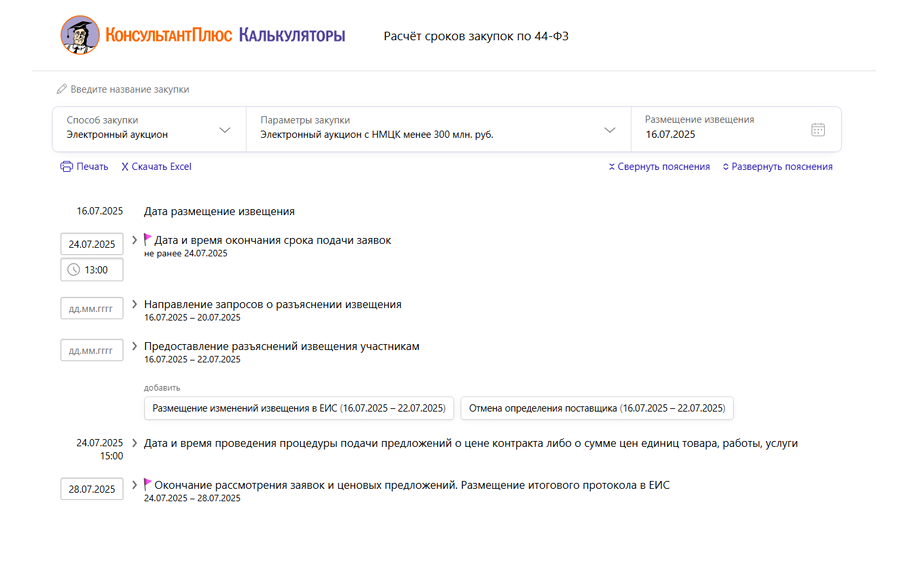Click the 13:00 time input
The height and width of the screenshot is (565, 902).
[92, 270]
